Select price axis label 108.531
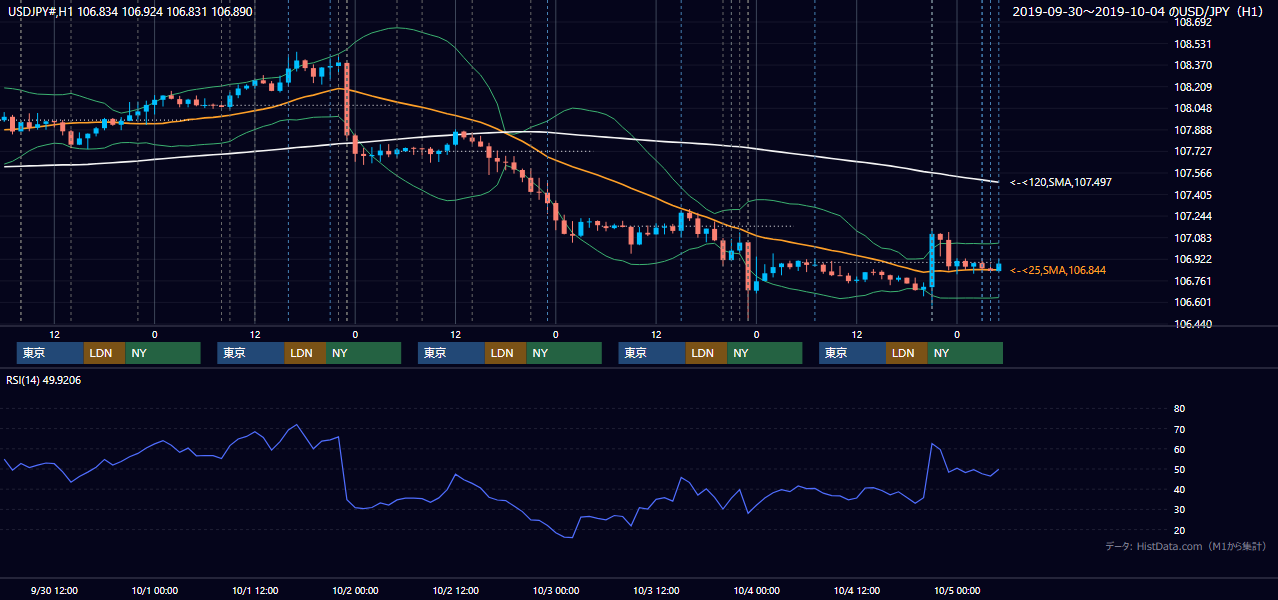The width and height of the screenshot is (1278, 600). tap(1193, 44)
